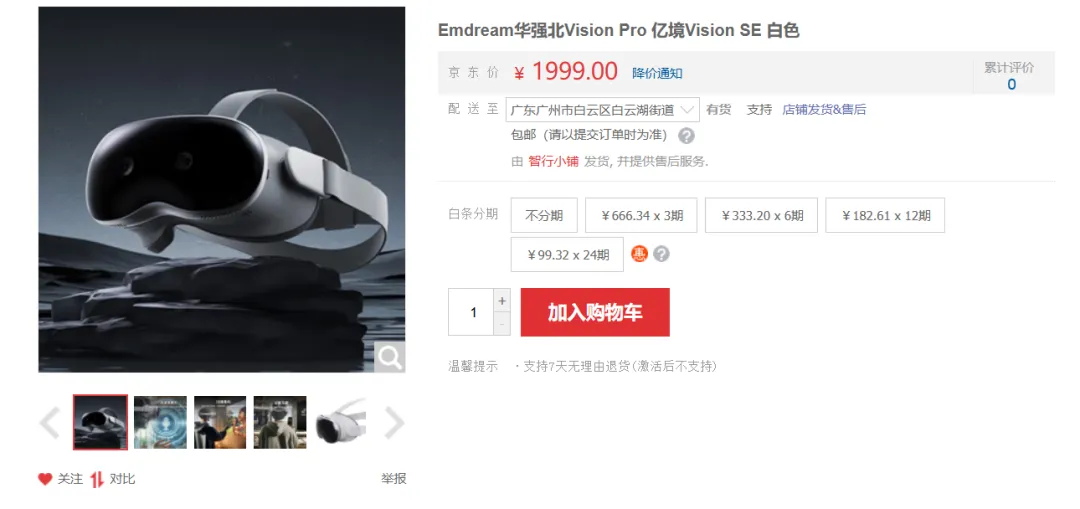The height and width of the screenshot is (509, 1080).
Task: Click the quantity input field
Action: 471,312
